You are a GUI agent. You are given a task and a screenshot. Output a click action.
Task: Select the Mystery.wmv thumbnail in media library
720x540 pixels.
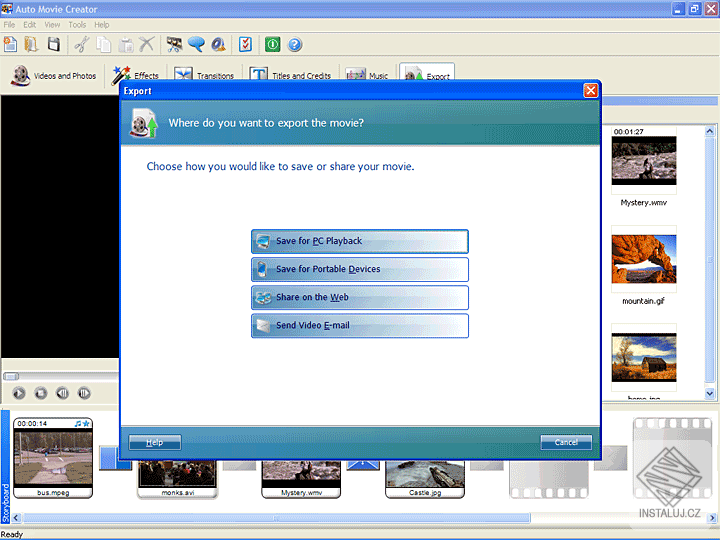point(644,161)
